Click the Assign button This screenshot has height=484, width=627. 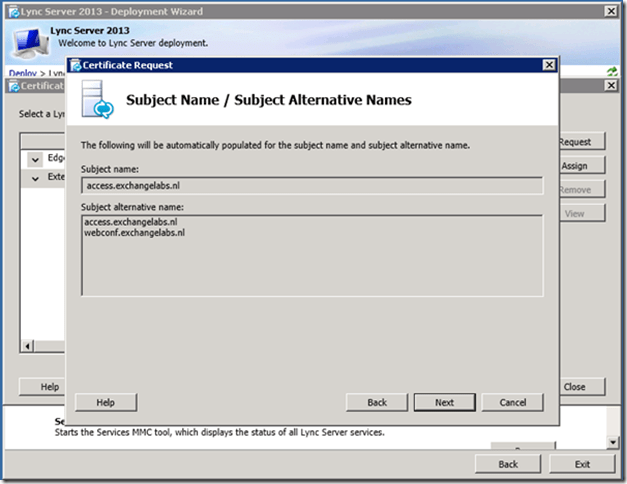tap(575, 166)
